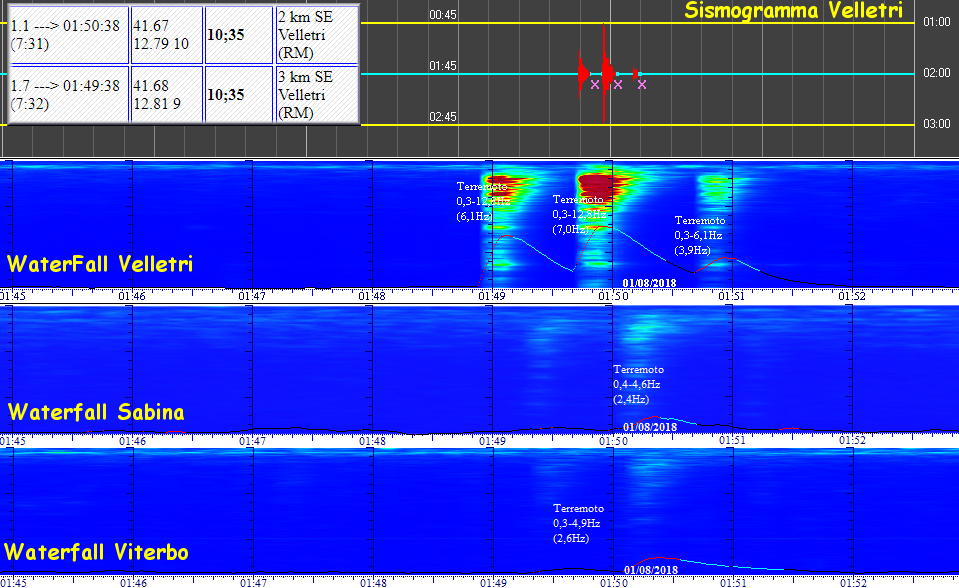Click Sabina annotation 'Terremoto 0,4-4,6Hz (2,4Hz)'

[639, 384]
